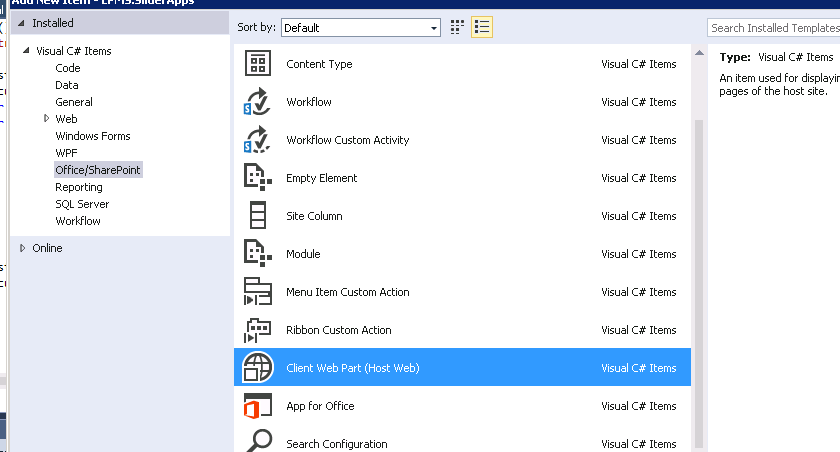Switch to medium icons list view
This screenshot has height=452, width=840.
[x=482, y=27]
